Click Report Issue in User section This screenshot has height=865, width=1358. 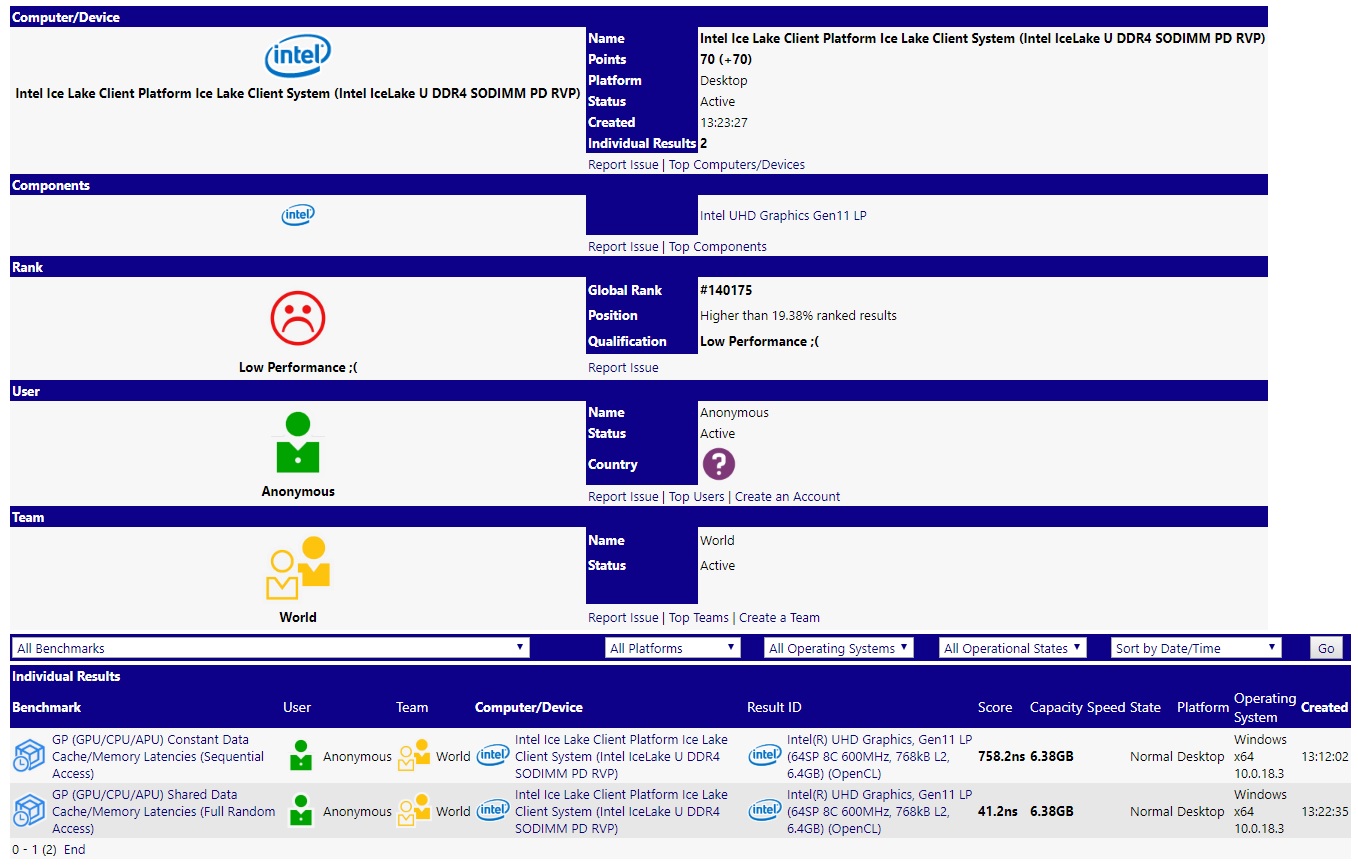point(623,497)
